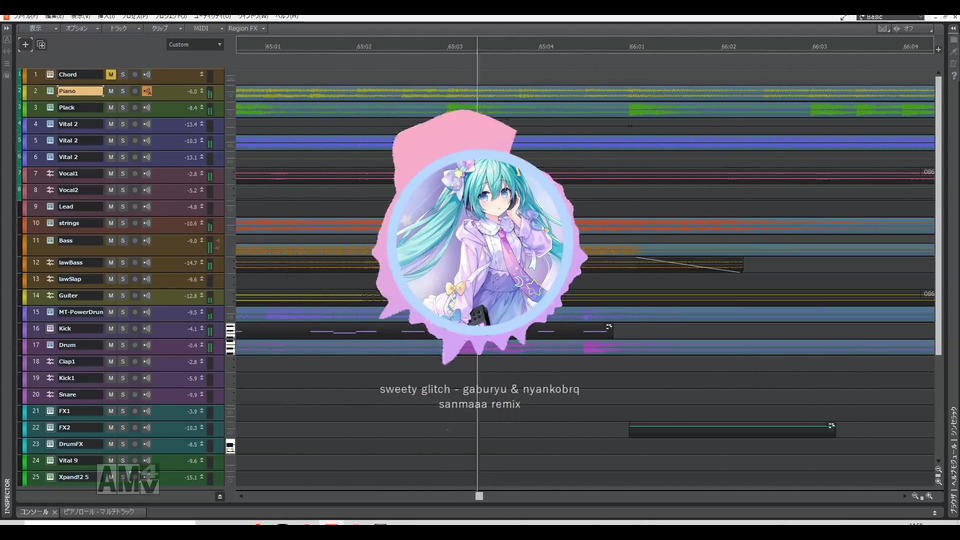The image size is (960, 540).
Task: Collapse right browser dock double-arrow icon
Action: [x=954, y=28]
